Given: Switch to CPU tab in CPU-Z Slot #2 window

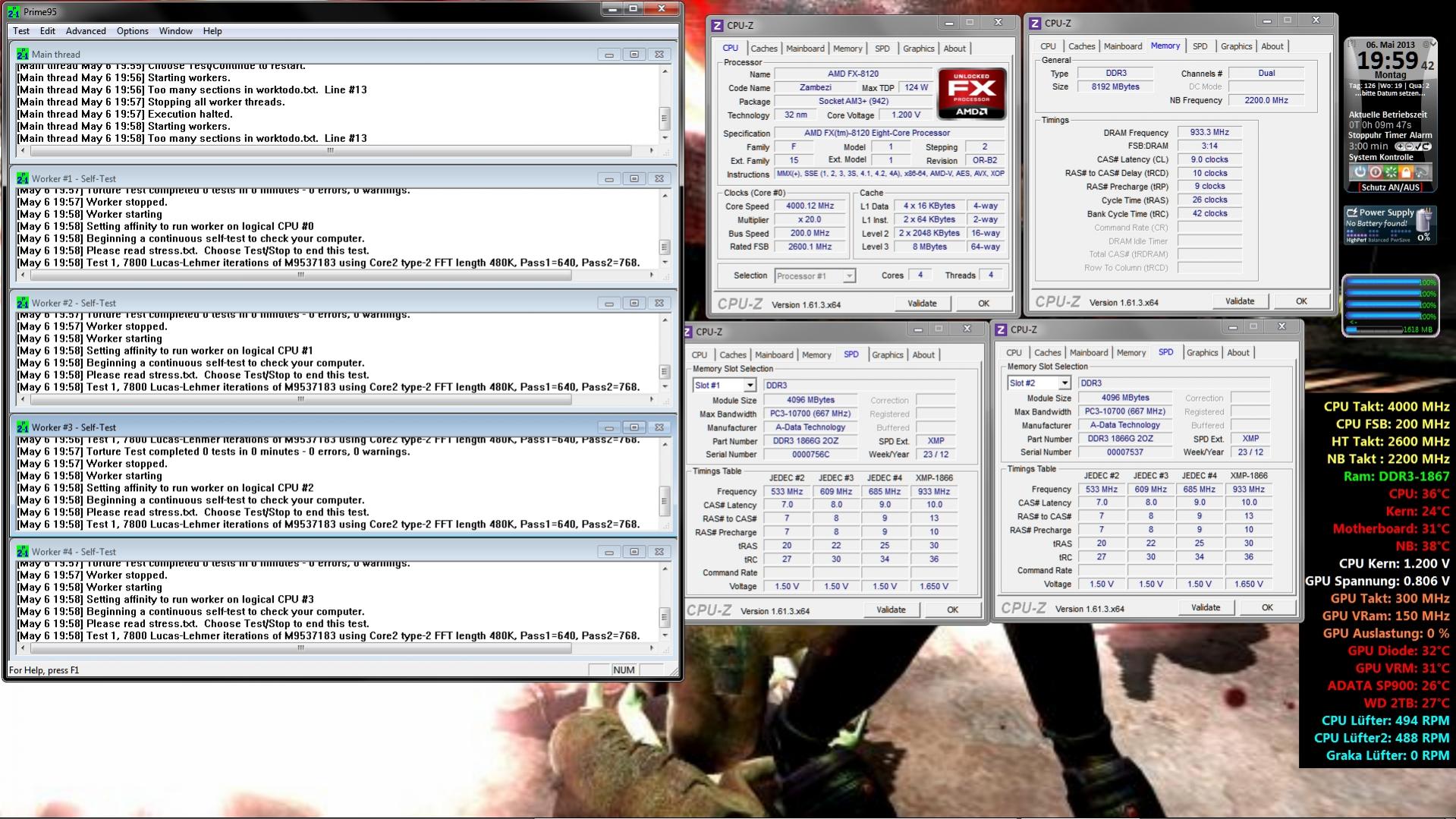Looking at the screenshot, I should click(x=1014, y=353).
